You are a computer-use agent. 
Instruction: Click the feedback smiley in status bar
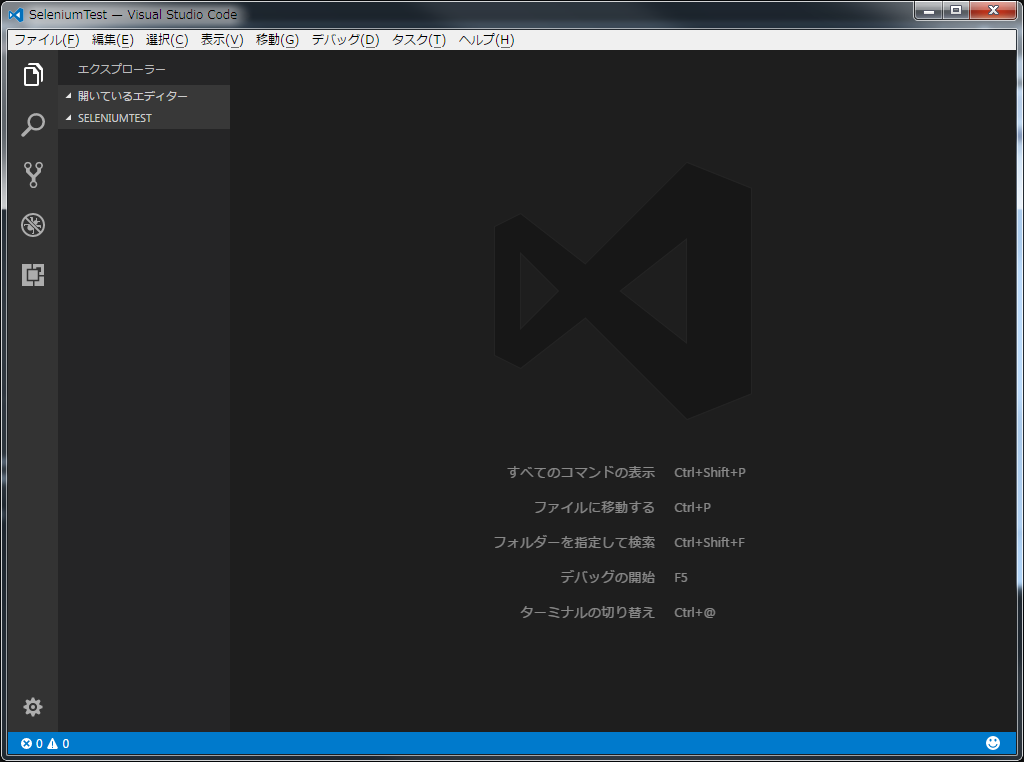point(993,743)
